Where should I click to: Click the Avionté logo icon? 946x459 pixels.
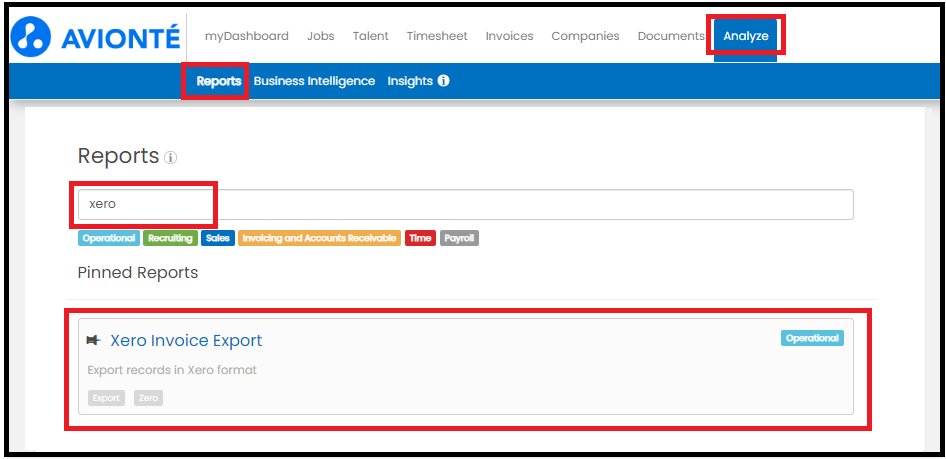[x=33, y=37]
